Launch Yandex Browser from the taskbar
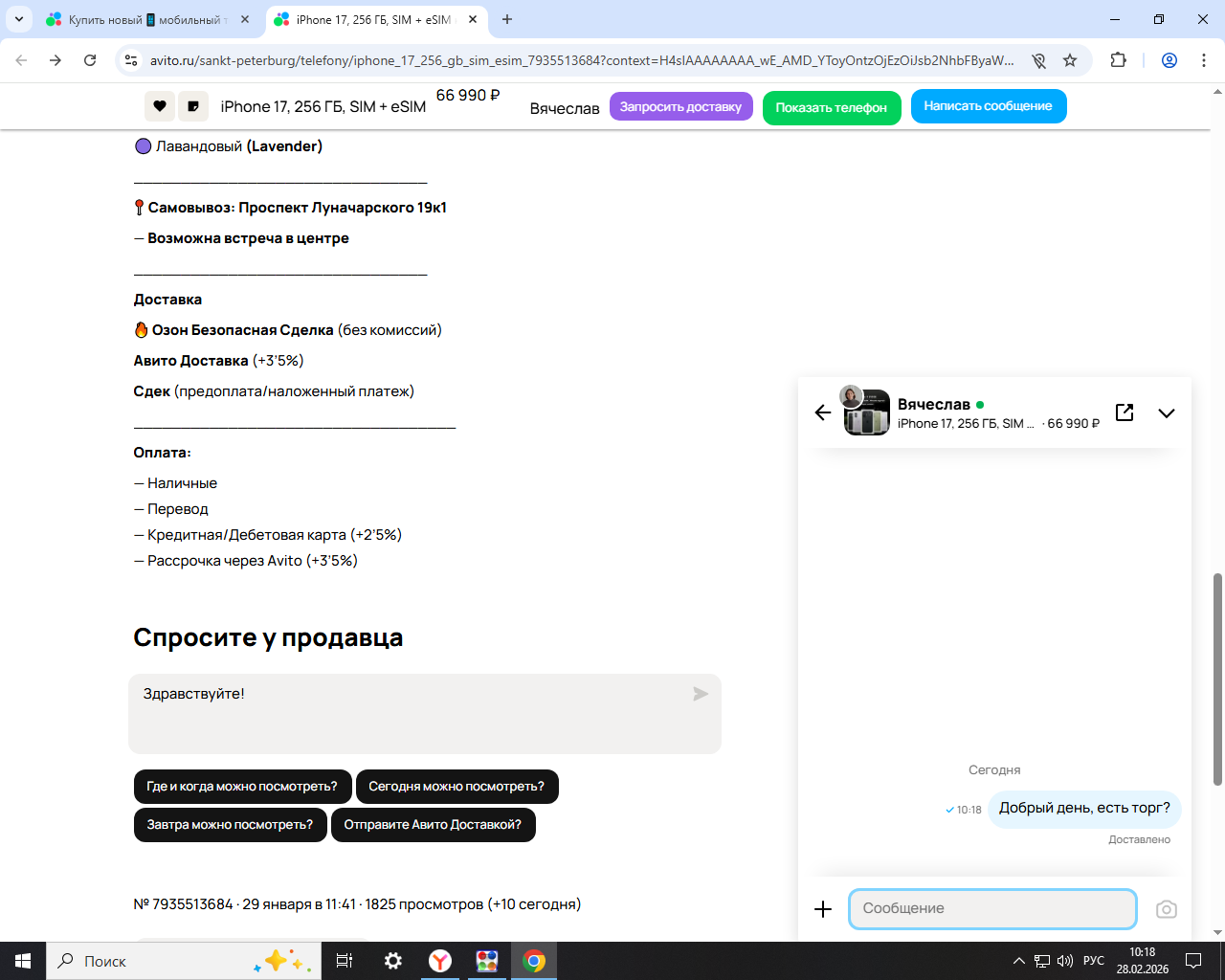The height and width of the screenshot is (980, 1225). [440, 961]
